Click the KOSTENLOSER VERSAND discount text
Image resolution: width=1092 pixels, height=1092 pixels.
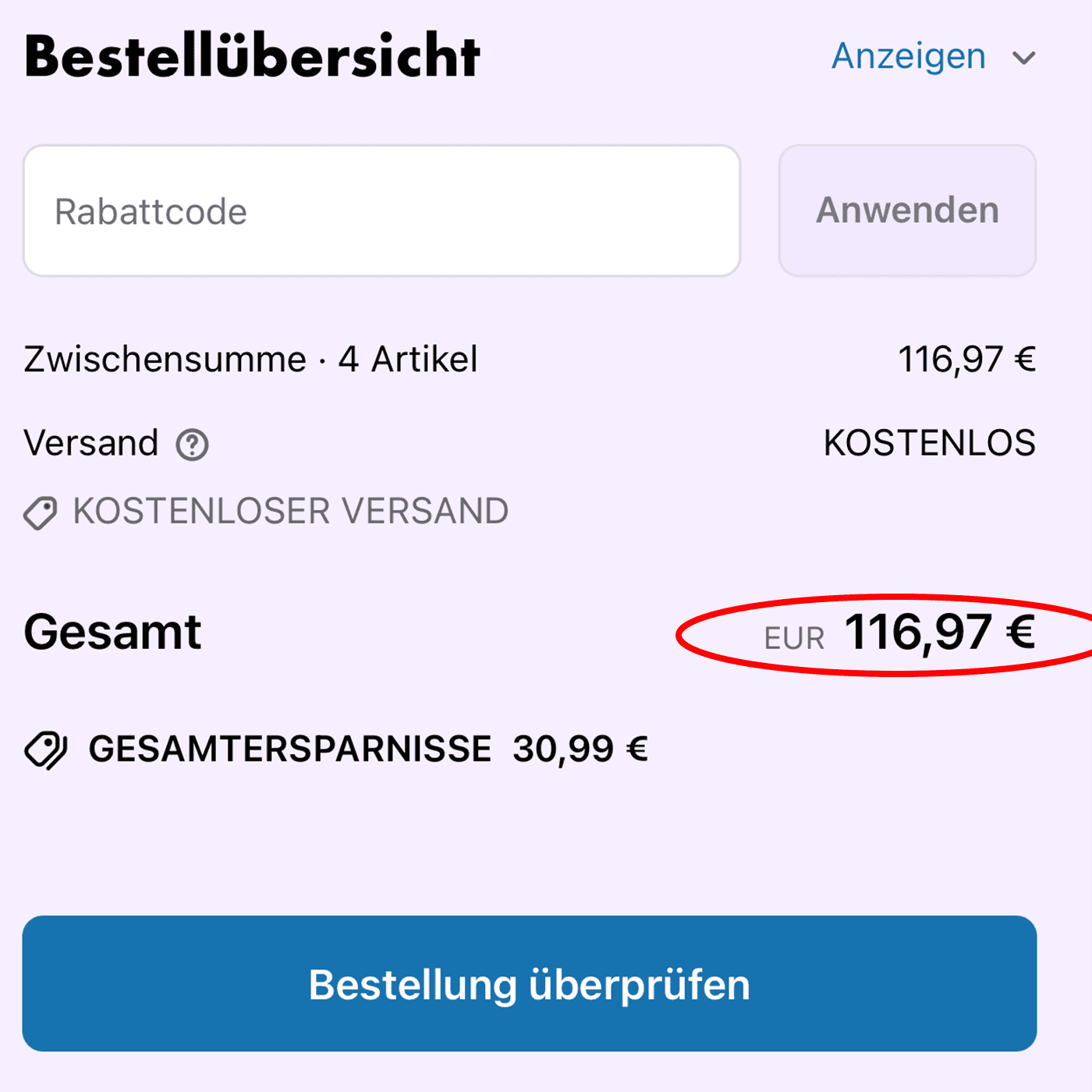pos(290,512)
